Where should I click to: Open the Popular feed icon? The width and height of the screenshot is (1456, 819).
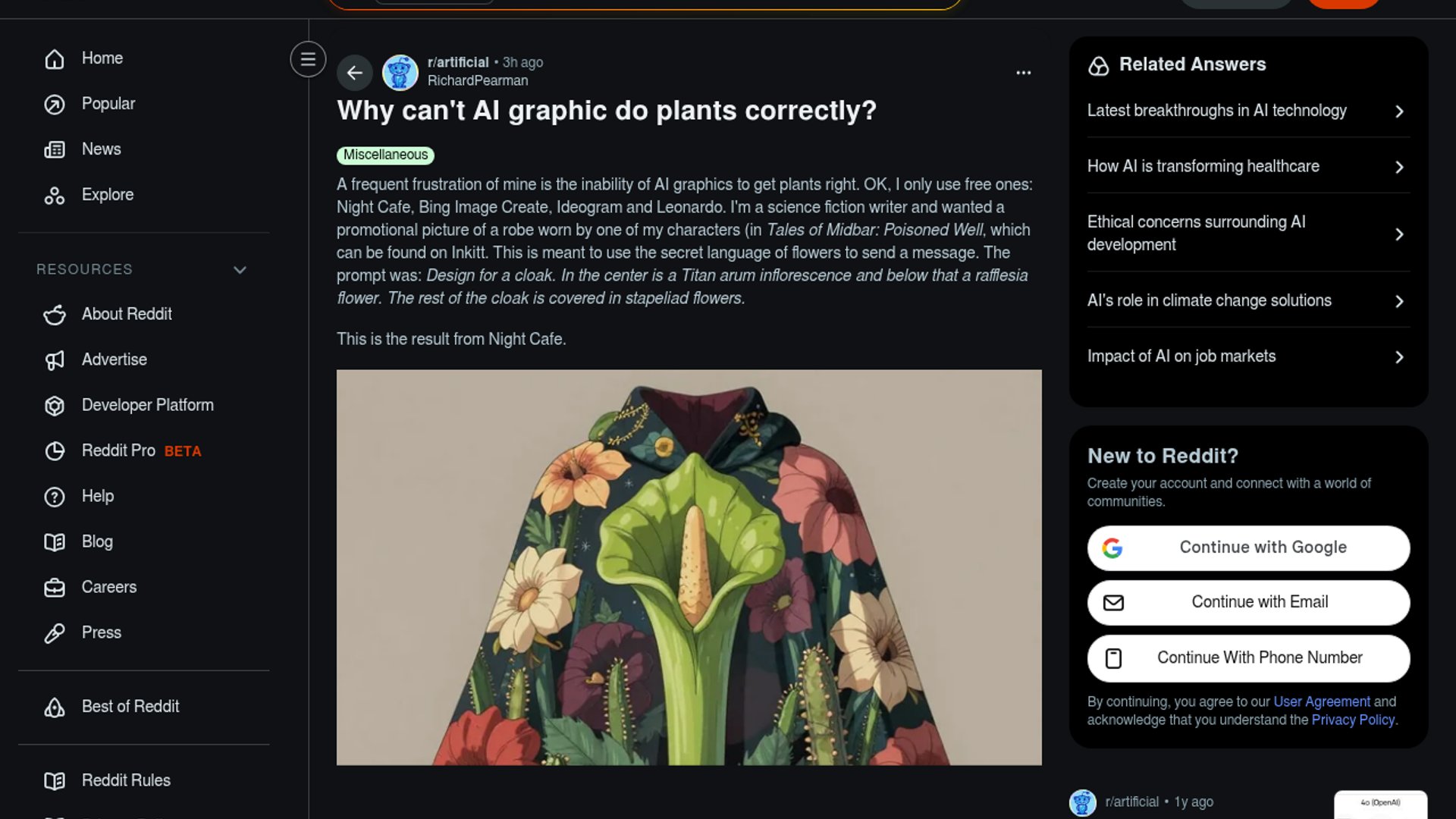(55, 104)
